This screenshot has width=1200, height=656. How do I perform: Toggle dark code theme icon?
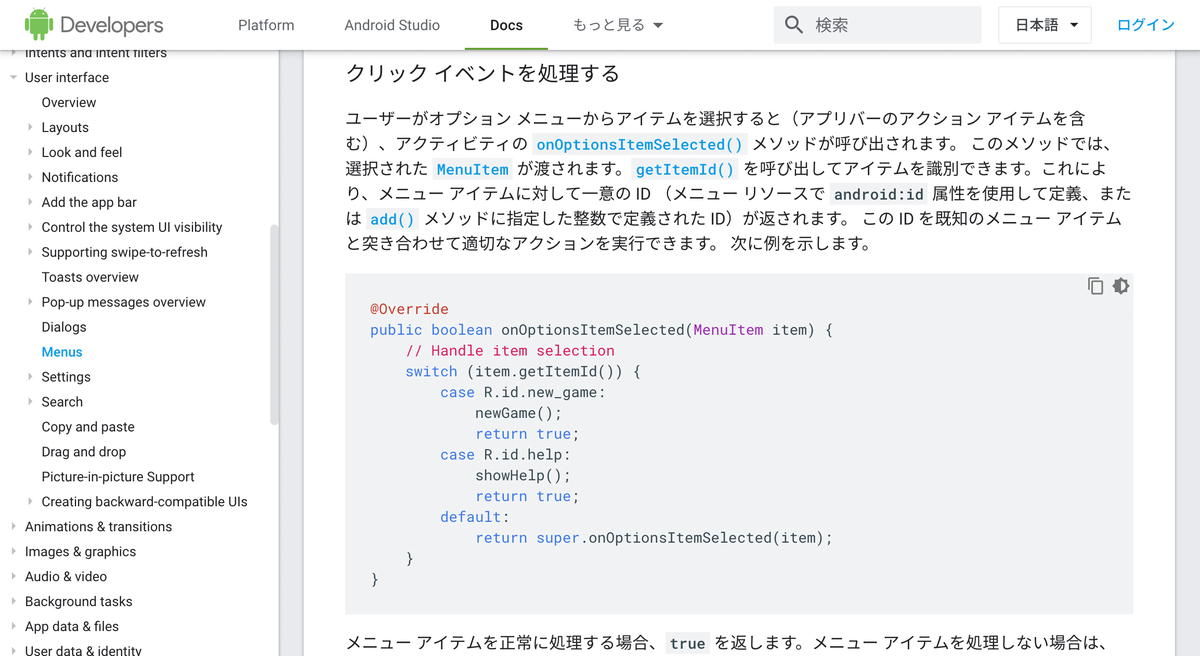(1121, 286)
